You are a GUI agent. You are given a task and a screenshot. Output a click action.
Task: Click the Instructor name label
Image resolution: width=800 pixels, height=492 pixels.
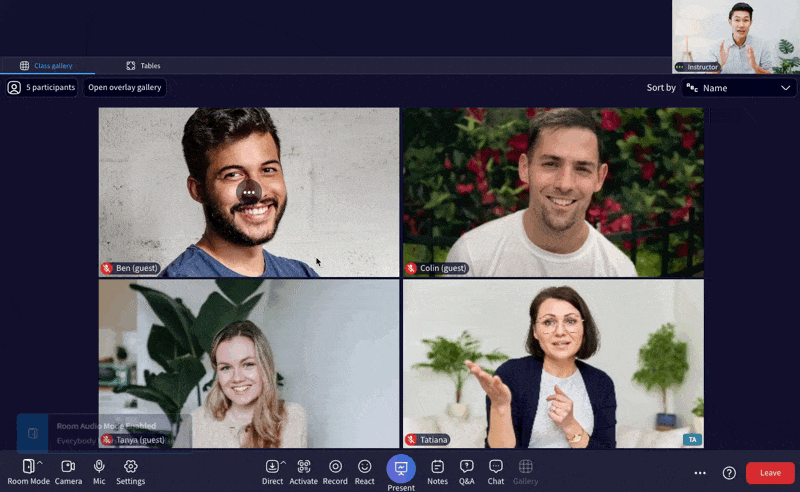click(x=702, y=67)
